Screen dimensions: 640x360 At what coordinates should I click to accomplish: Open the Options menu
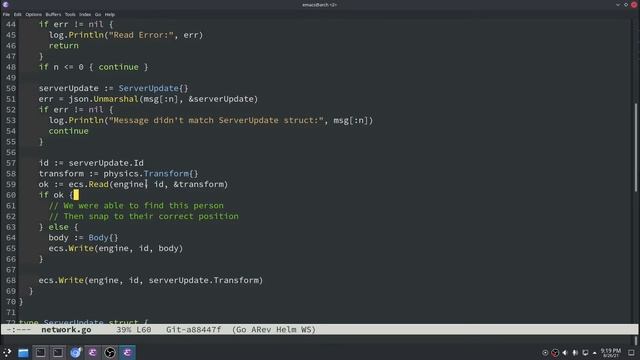(33, 14)
